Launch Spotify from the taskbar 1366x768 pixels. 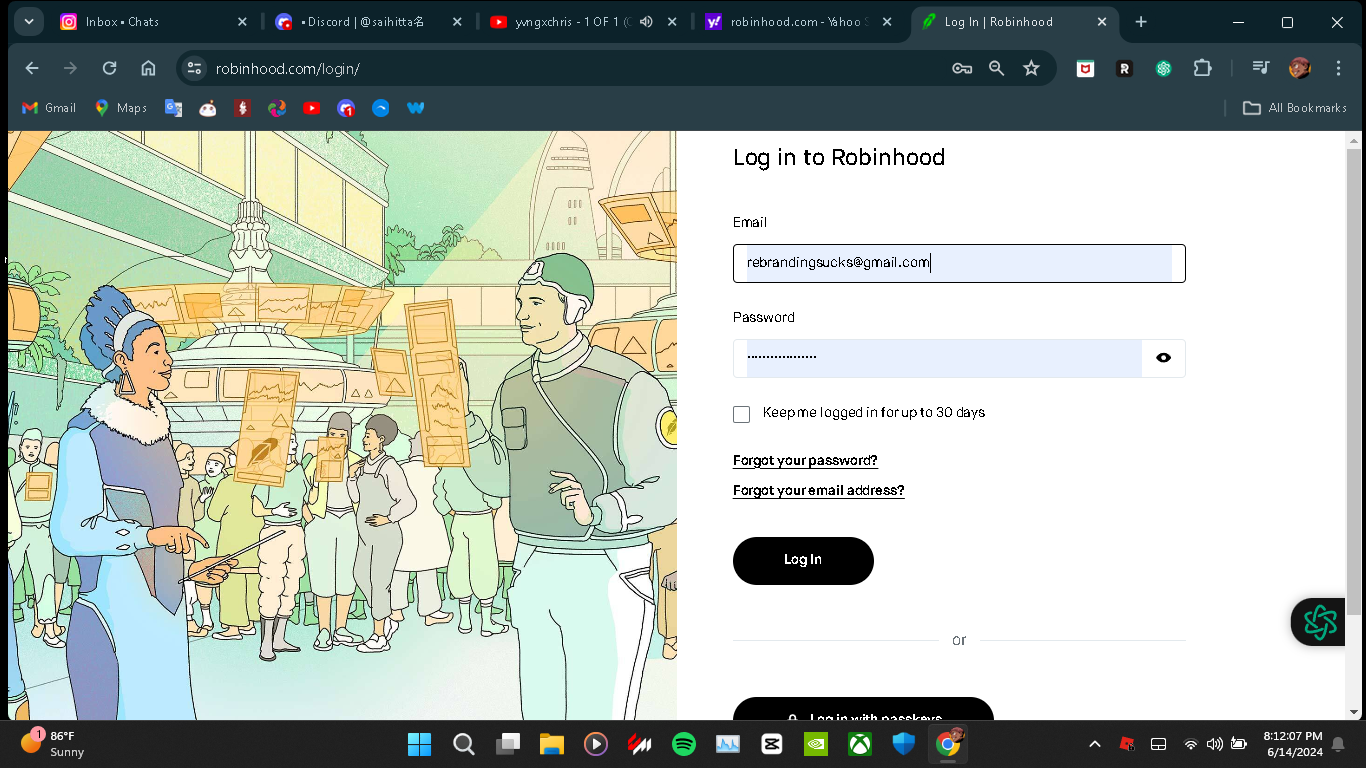[x=684, y=744]
